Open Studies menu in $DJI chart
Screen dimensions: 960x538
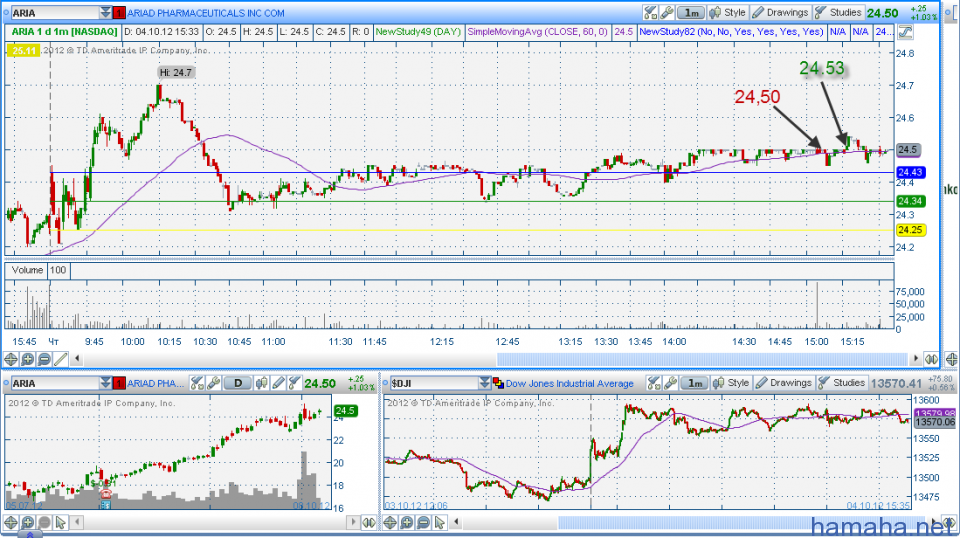[842, 383]
